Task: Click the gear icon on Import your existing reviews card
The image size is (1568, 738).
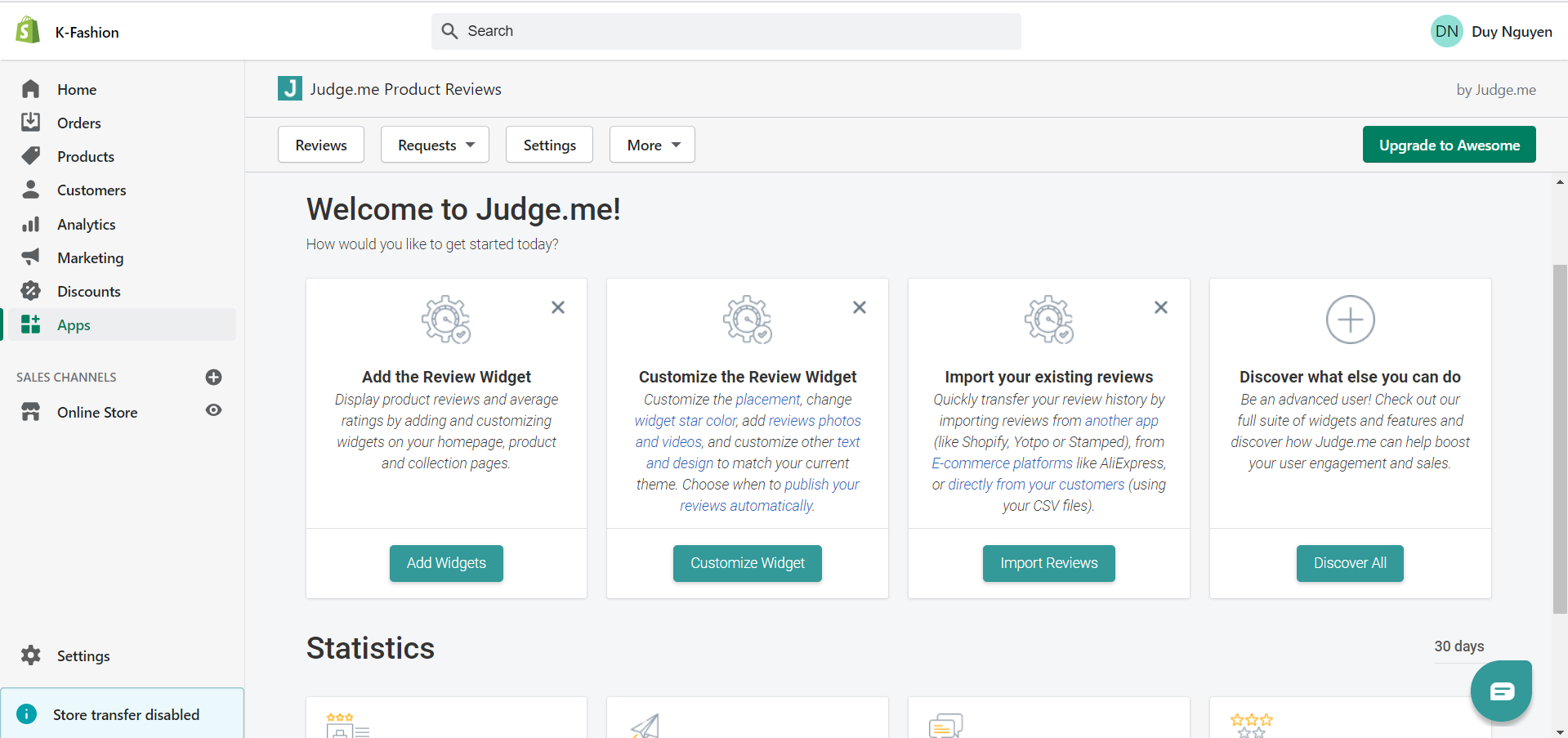Action: (x=1049, y=320)
